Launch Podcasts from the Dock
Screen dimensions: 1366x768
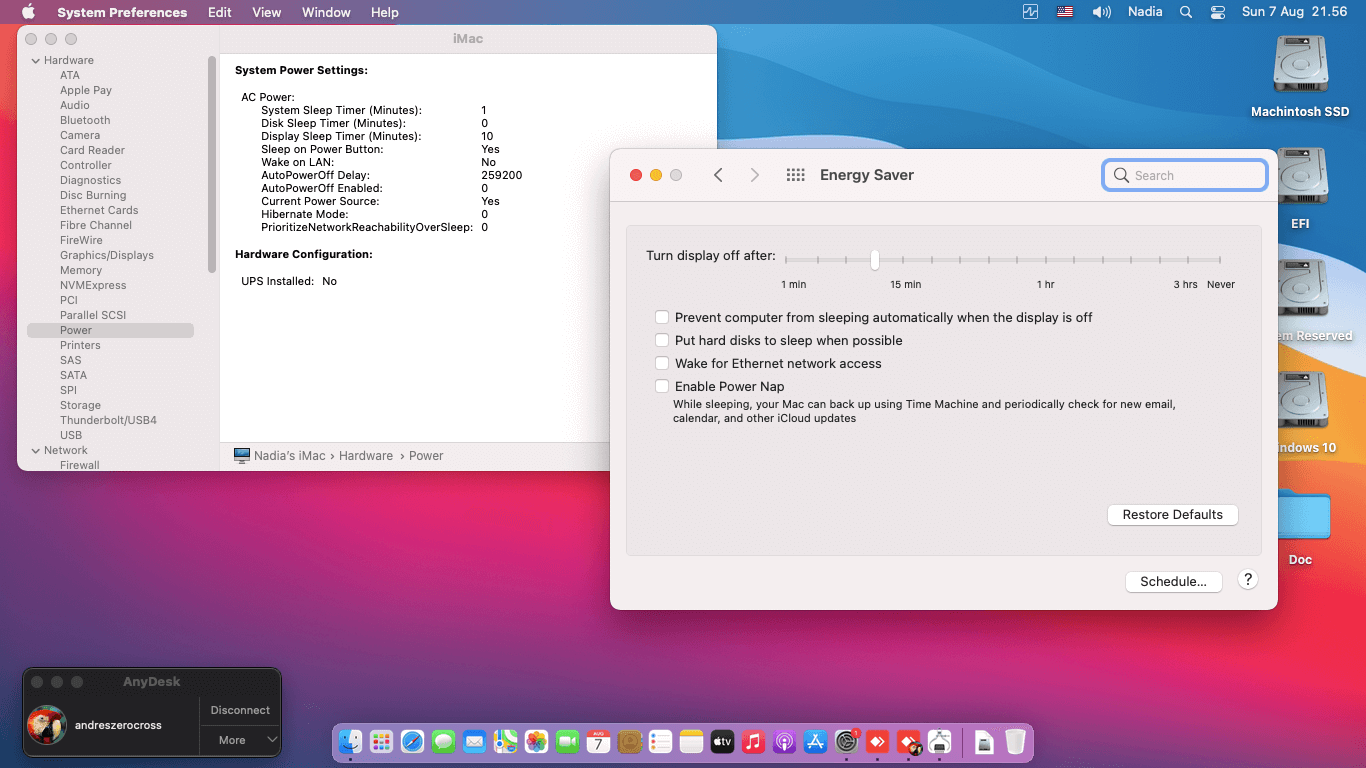pos(784,742)
